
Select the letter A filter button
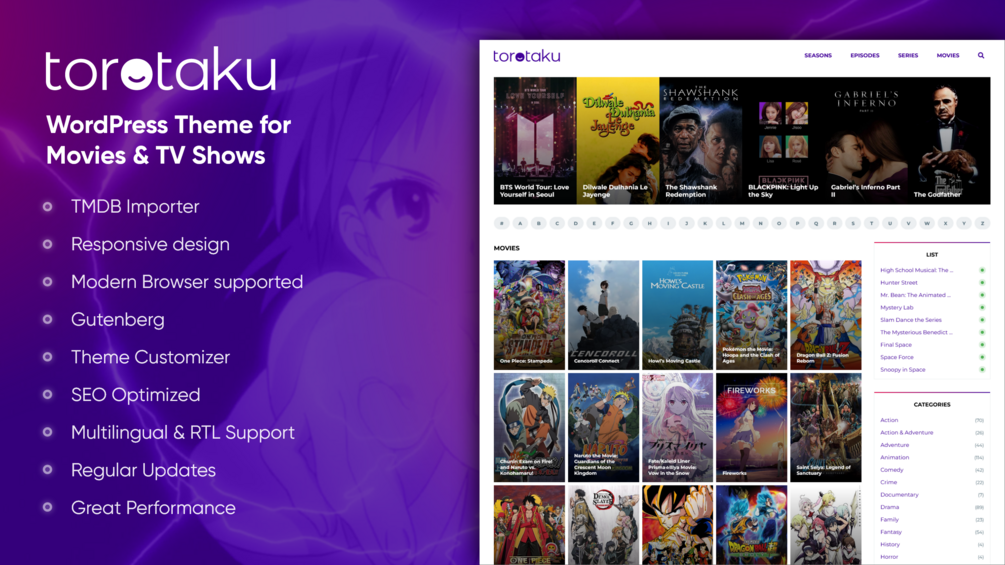pos(520,224)
